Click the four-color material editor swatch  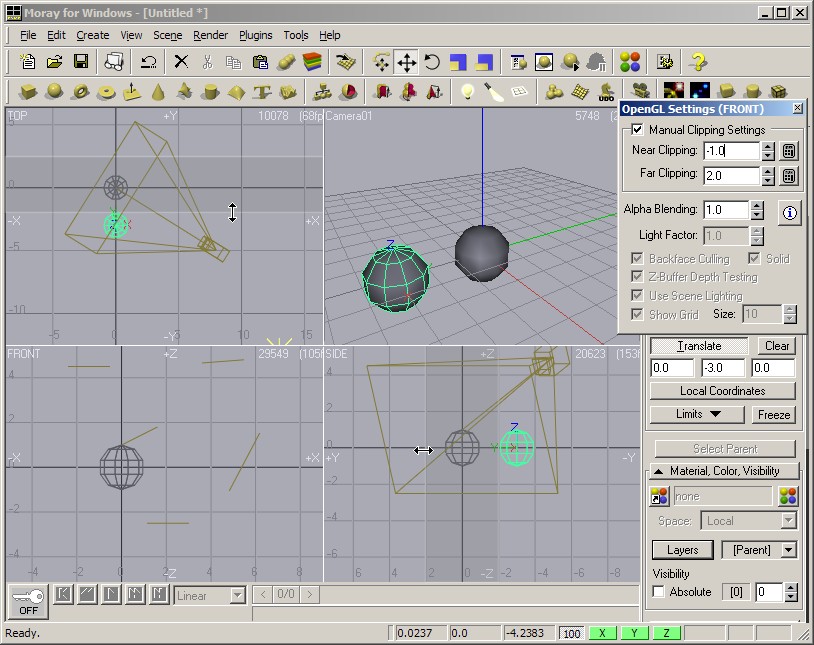[x=629, y=62]
